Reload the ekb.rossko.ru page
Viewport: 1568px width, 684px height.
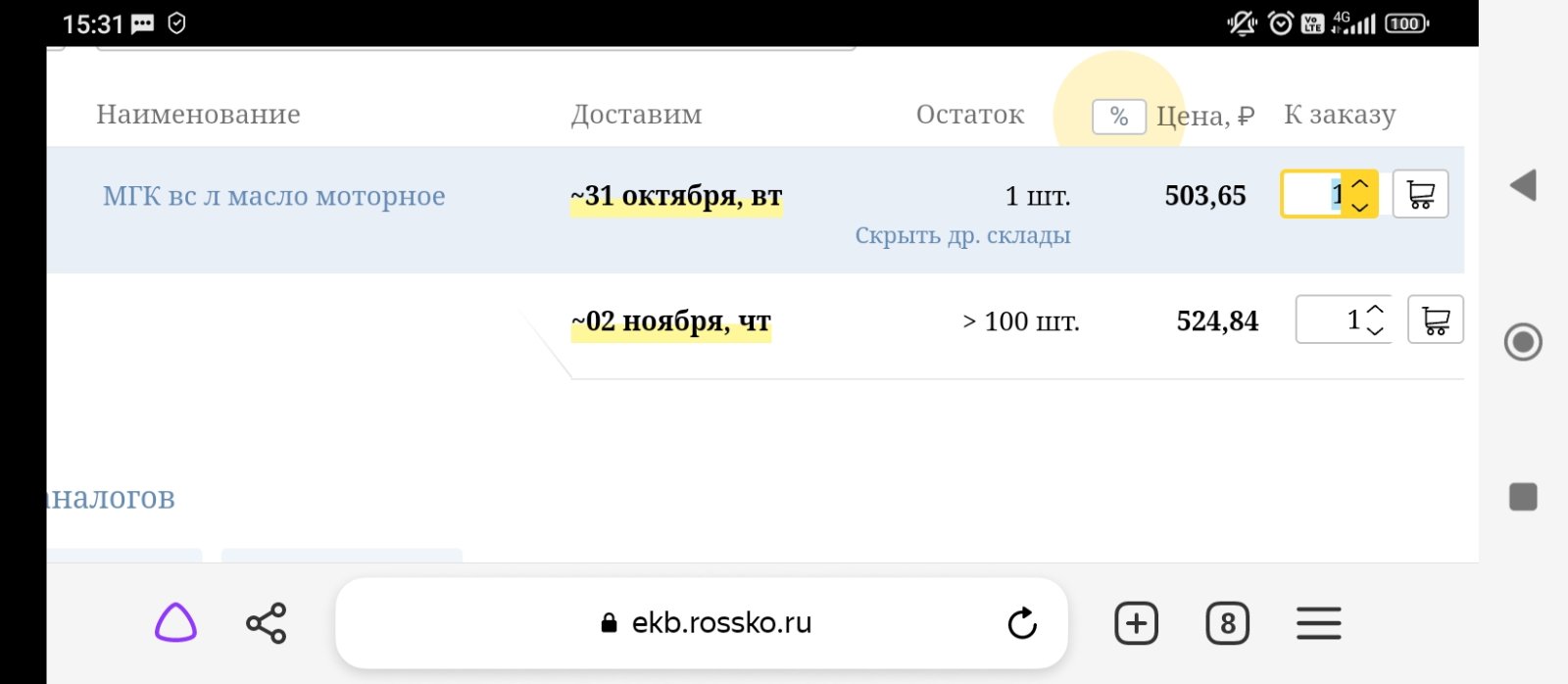click(1022, 623)
